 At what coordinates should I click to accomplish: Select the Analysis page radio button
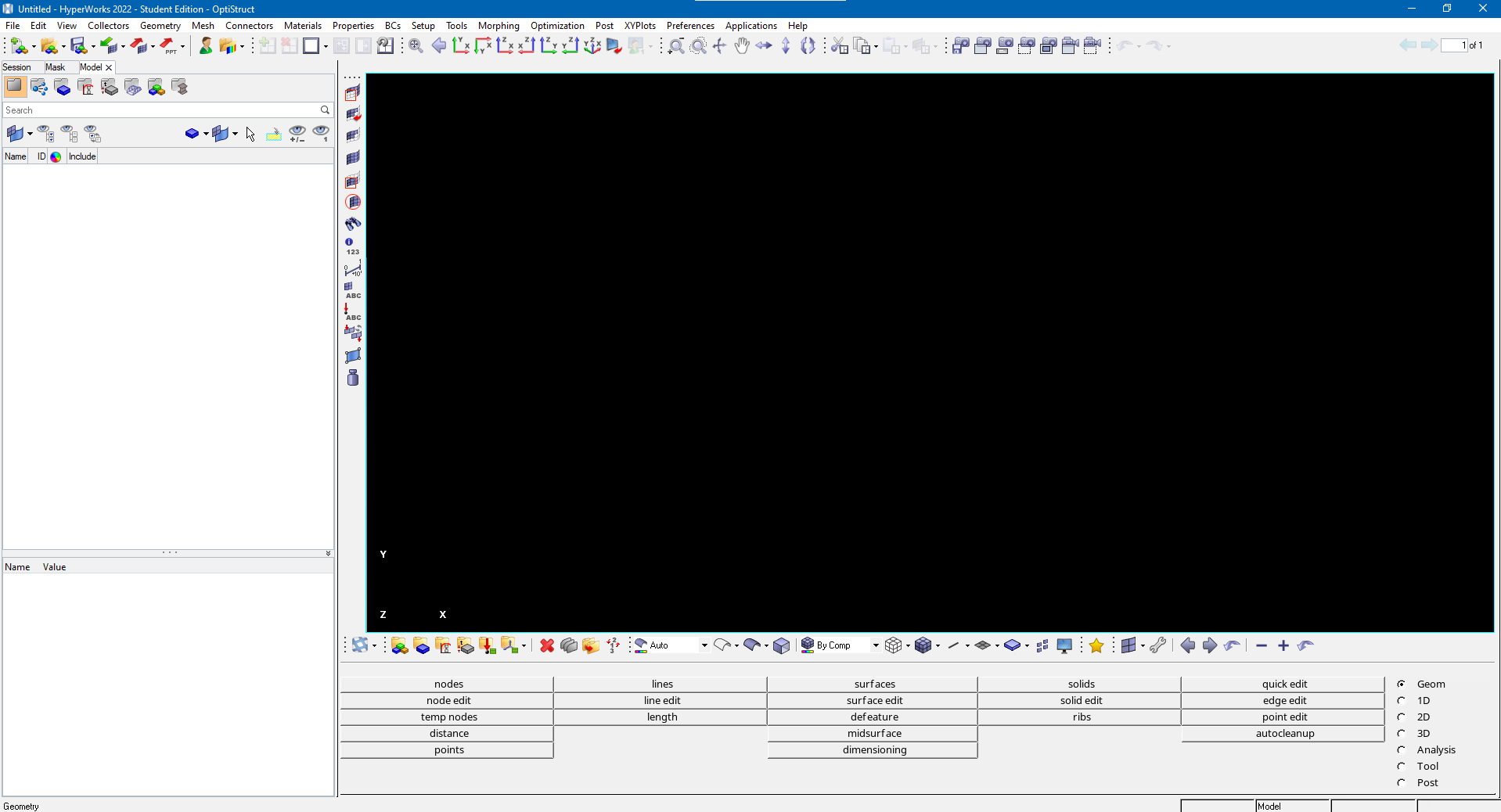[x=1402, y=749]
